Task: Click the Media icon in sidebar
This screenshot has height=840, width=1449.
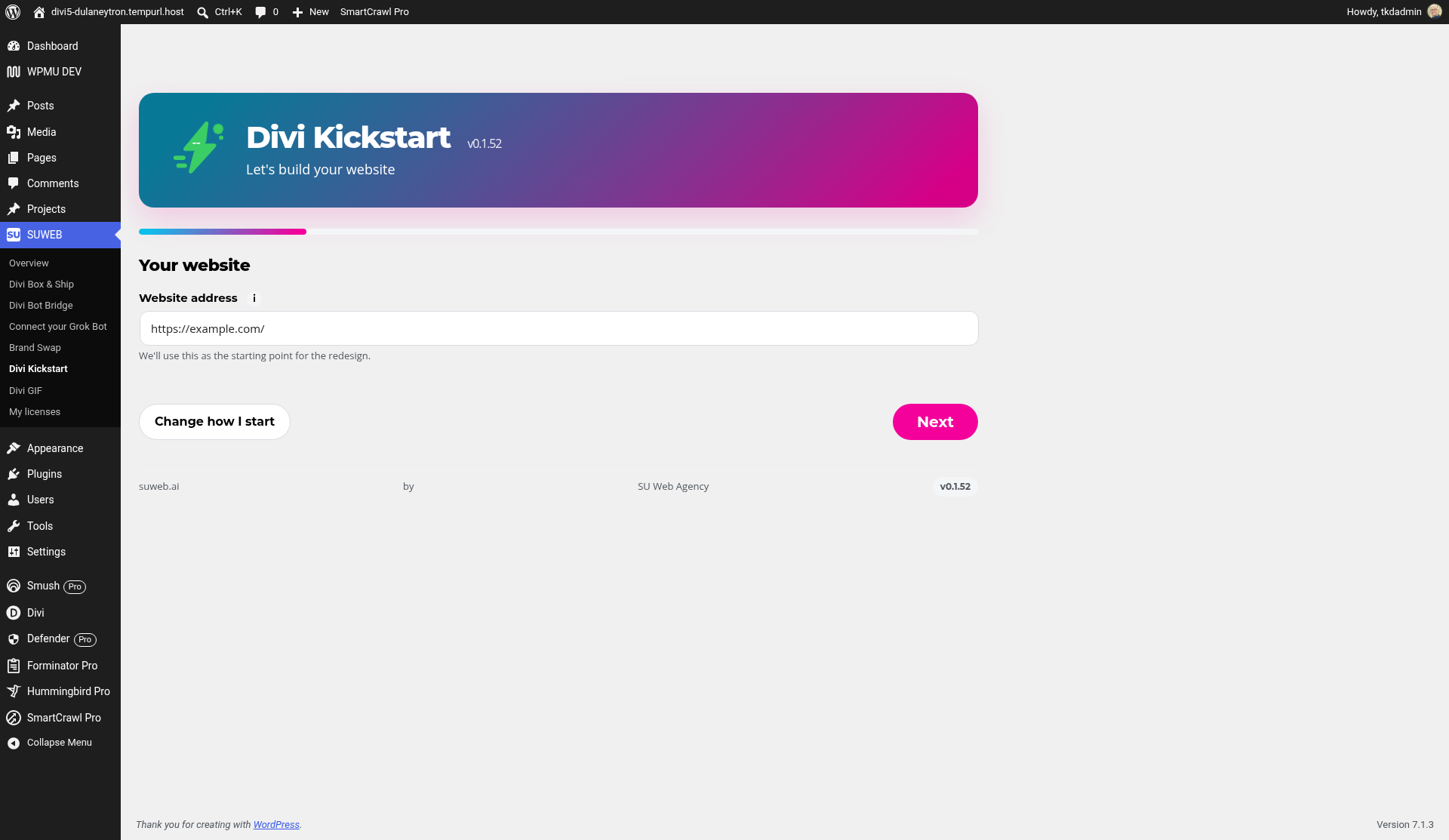Action: pos(14,132)
